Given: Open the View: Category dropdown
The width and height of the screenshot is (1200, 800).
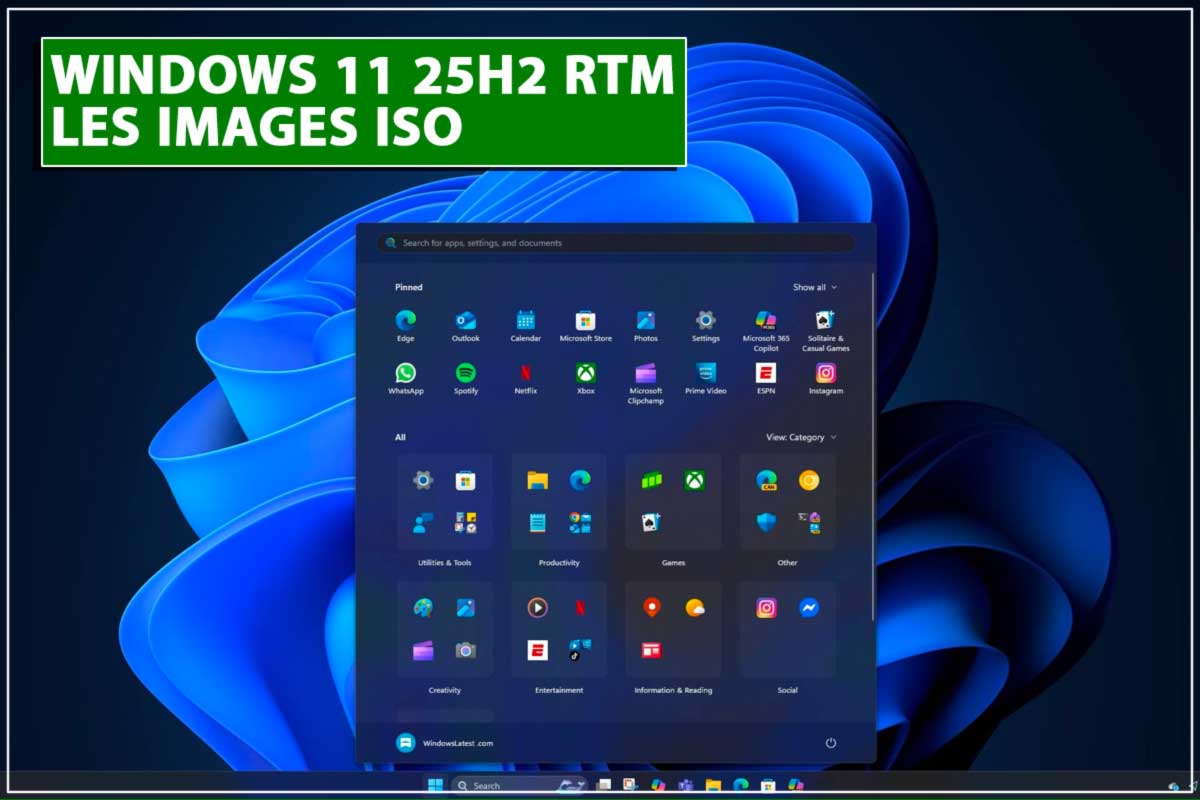Looking at the screenshot, I should pos(800,437).
